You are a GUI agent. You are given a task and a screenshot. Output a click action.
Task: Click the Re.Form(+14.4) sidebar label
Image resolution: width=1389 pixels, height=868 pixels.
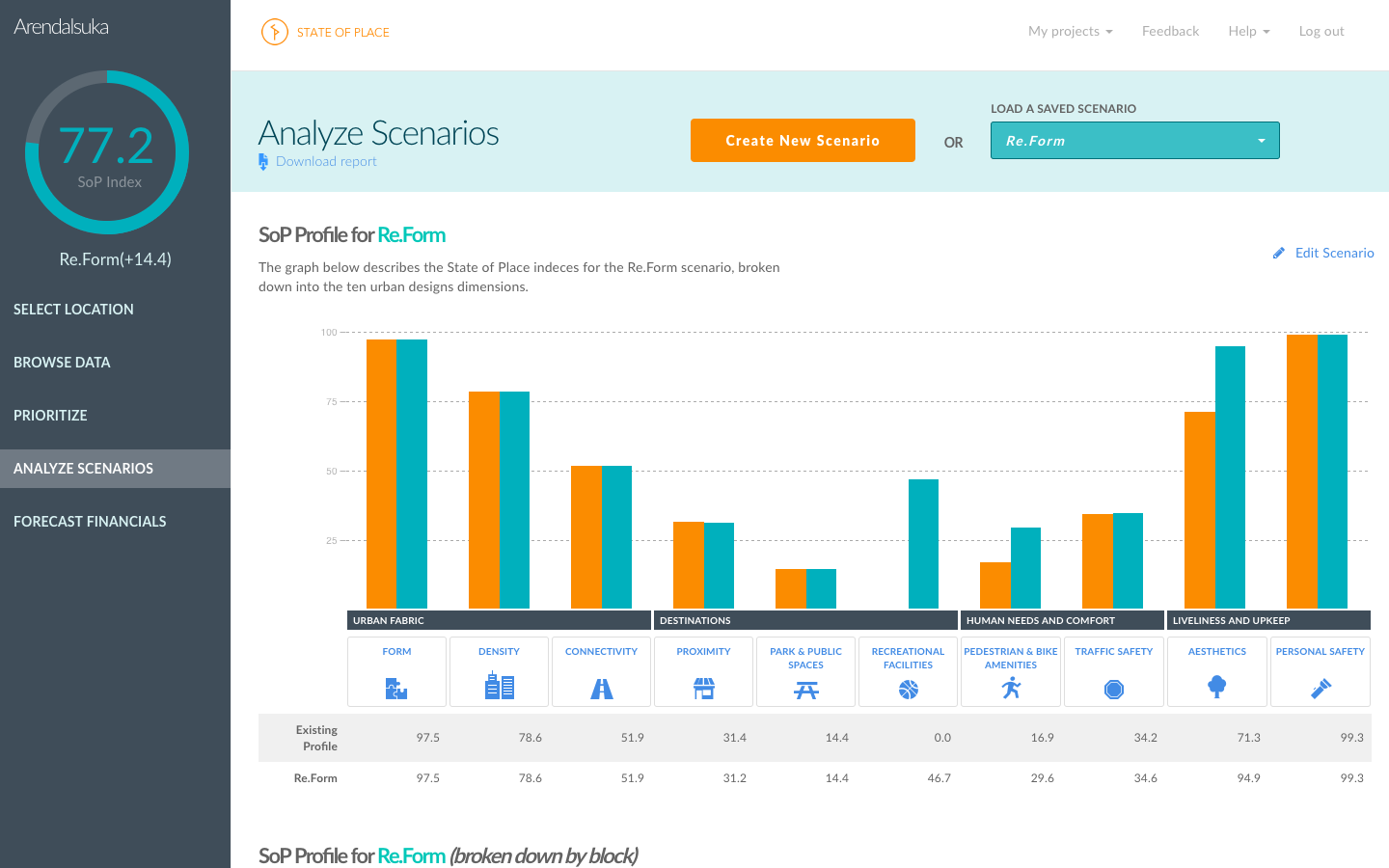(115, 259)
